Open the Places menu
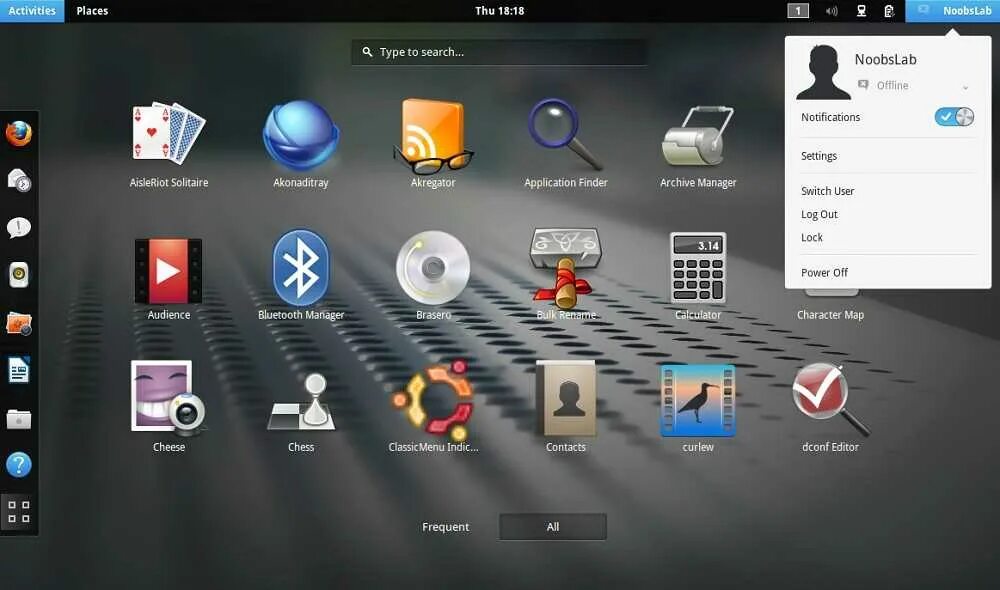Image resolution: width=1000 pixels, height=590 pixels. tap(92, 11)
